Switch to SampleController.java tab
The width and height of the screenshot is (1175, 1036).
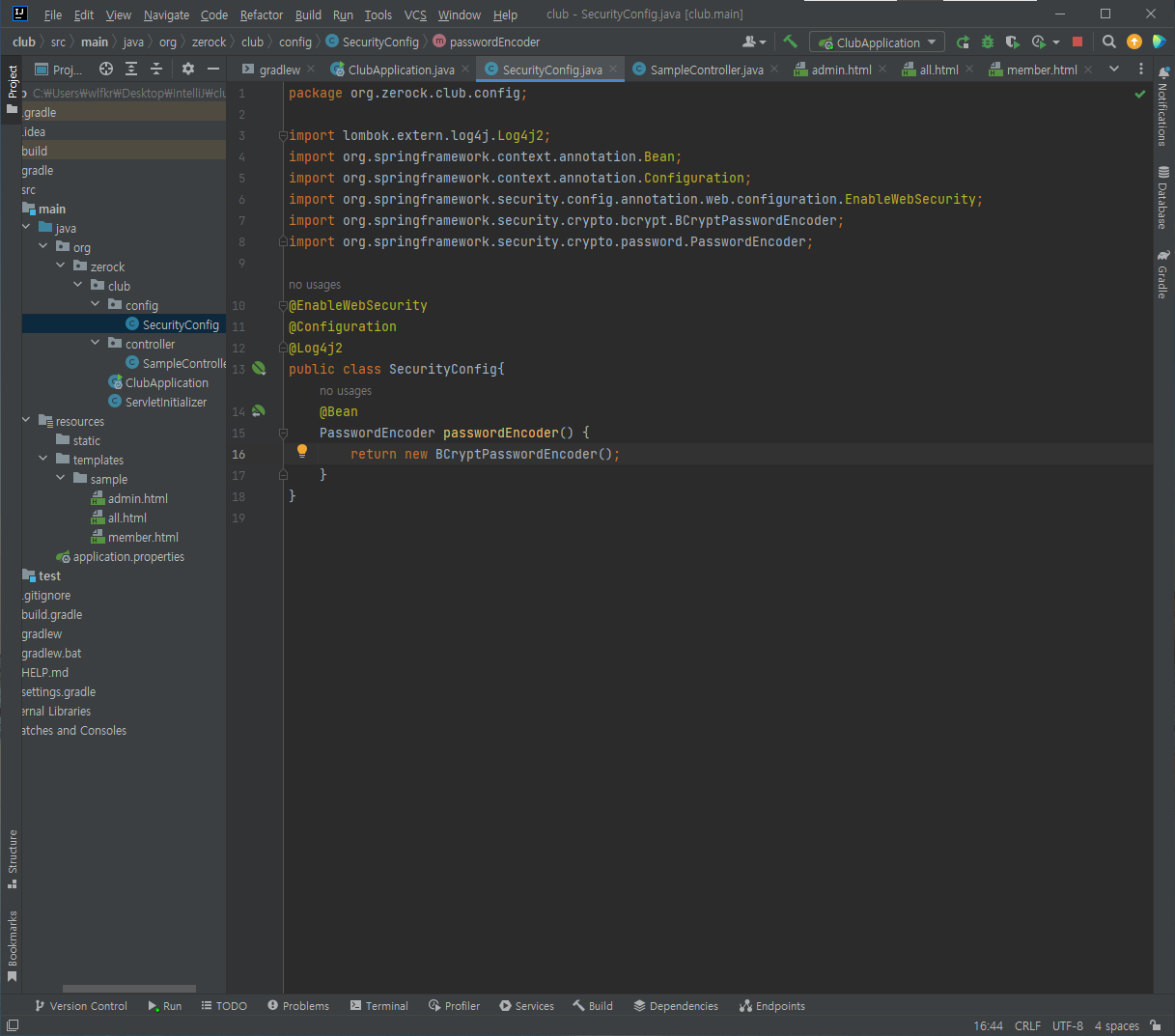pos(707,70)
